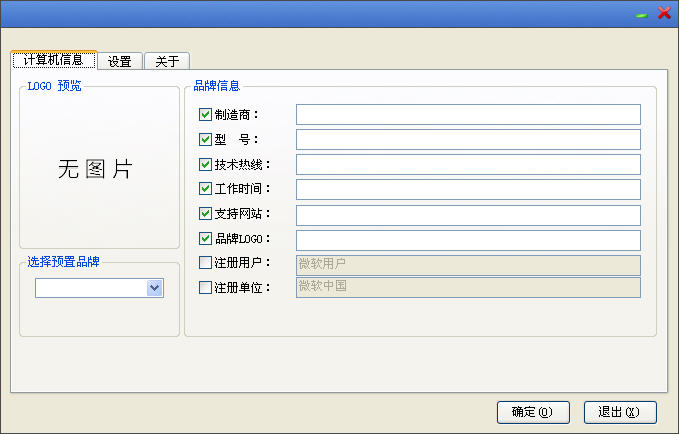Uncheck the 品牌LOGO checkbox
Image resolution: width=679 pixels, height=434 pixels.
tap(206, 239)
